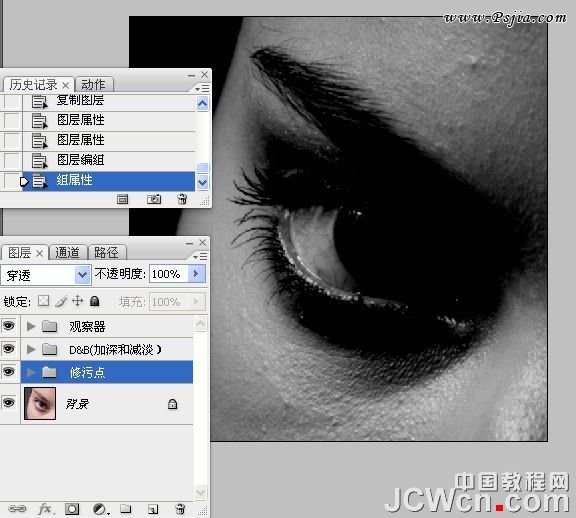Create new snapshot camera icon in History panel
The height and width of the screenshot is (518, 576).
pyautogui.click(x=154, y=199)
